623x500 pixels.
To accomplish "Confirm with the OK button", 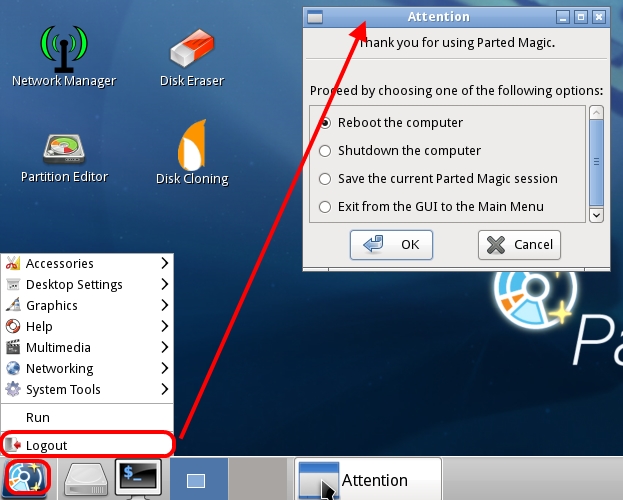I will click(x=391, y=245).
